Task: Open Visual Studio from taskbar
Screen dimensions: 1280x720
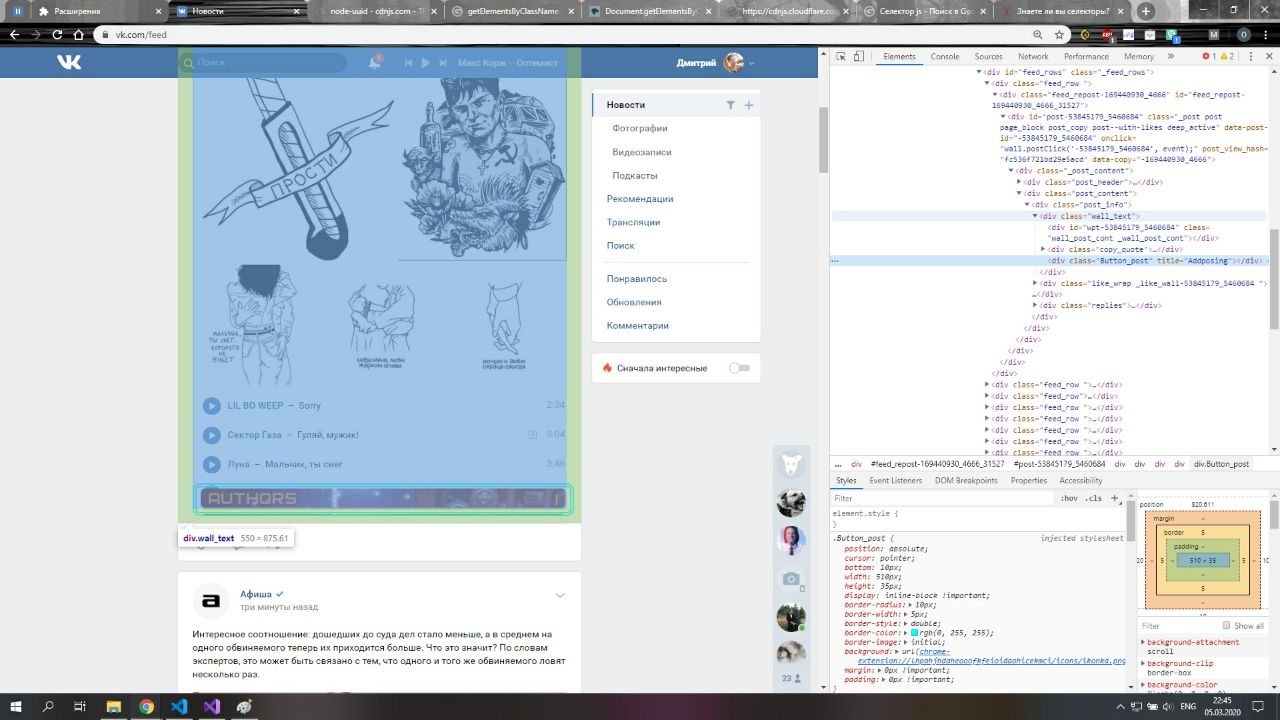Action: click(211, 706)
